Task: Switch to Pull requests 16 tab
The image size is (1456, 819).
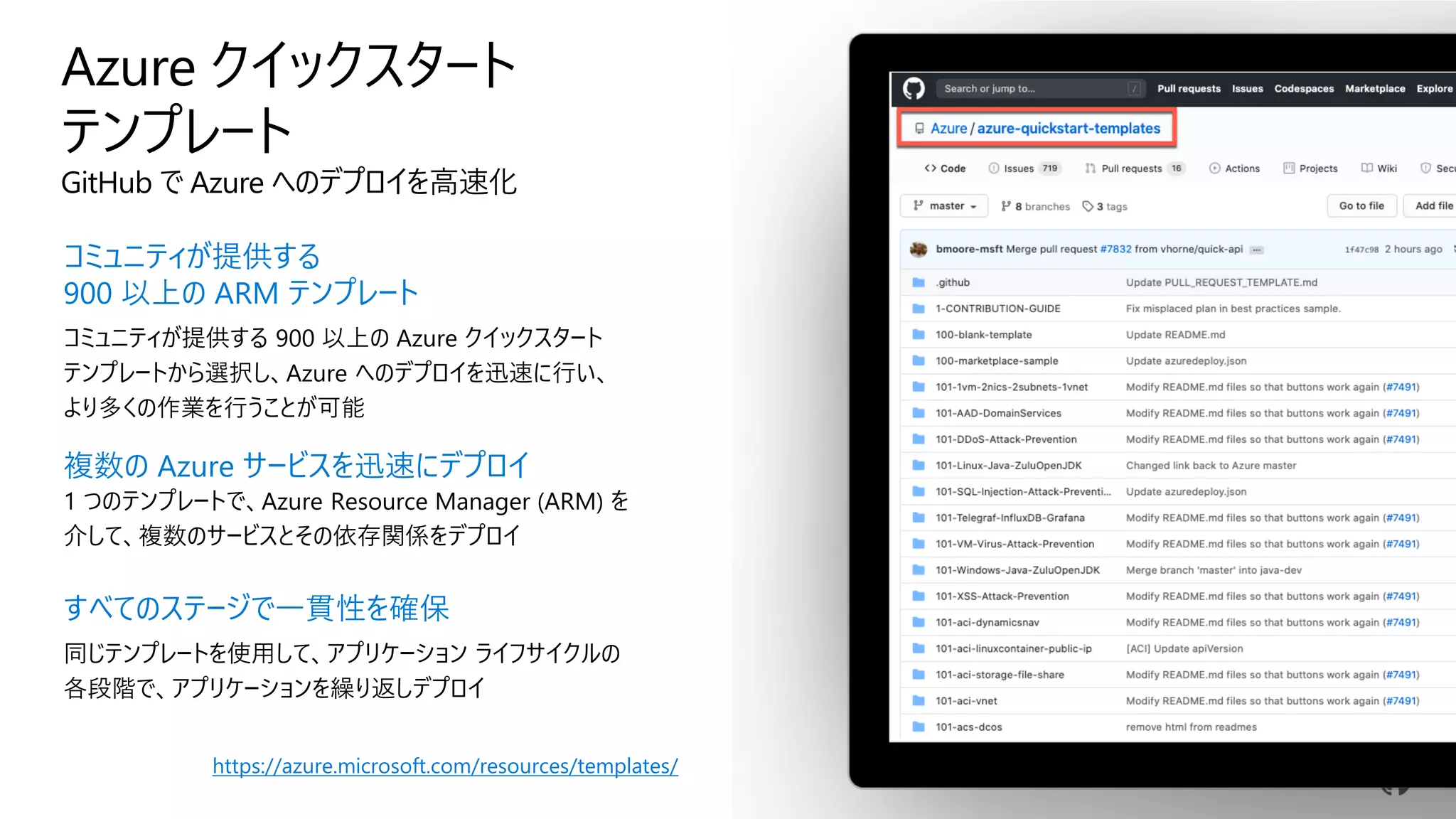Action: point(1135,168)
